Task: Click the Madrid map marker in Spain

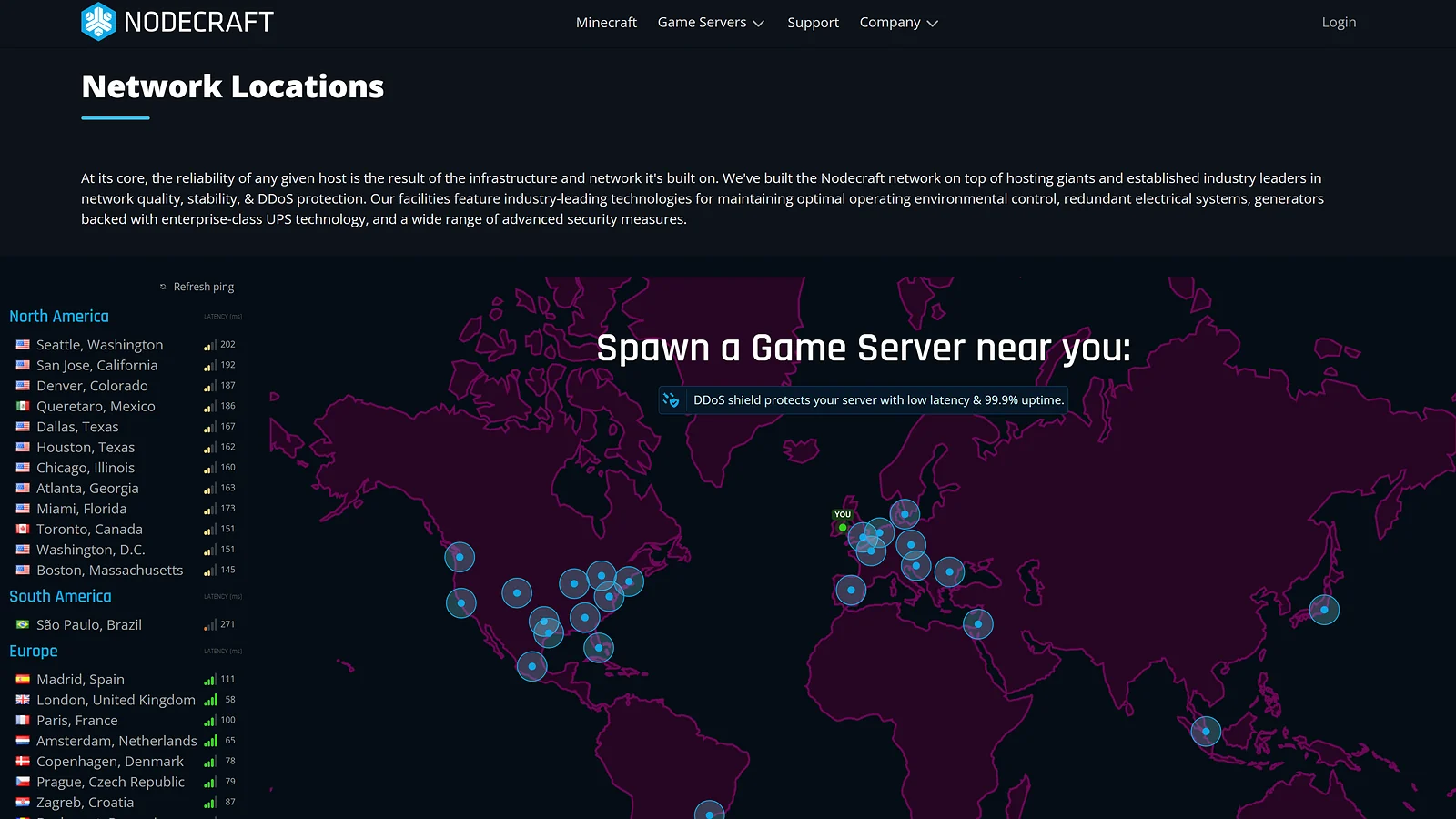Action: tap(851, 591)
